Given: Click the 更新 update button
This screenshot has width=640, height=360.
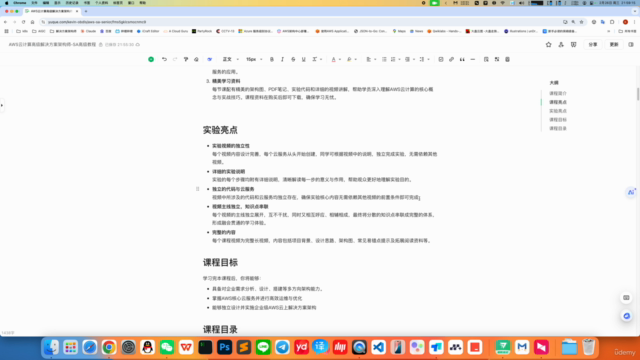Looking at the screenshot, I should (614, 44).
